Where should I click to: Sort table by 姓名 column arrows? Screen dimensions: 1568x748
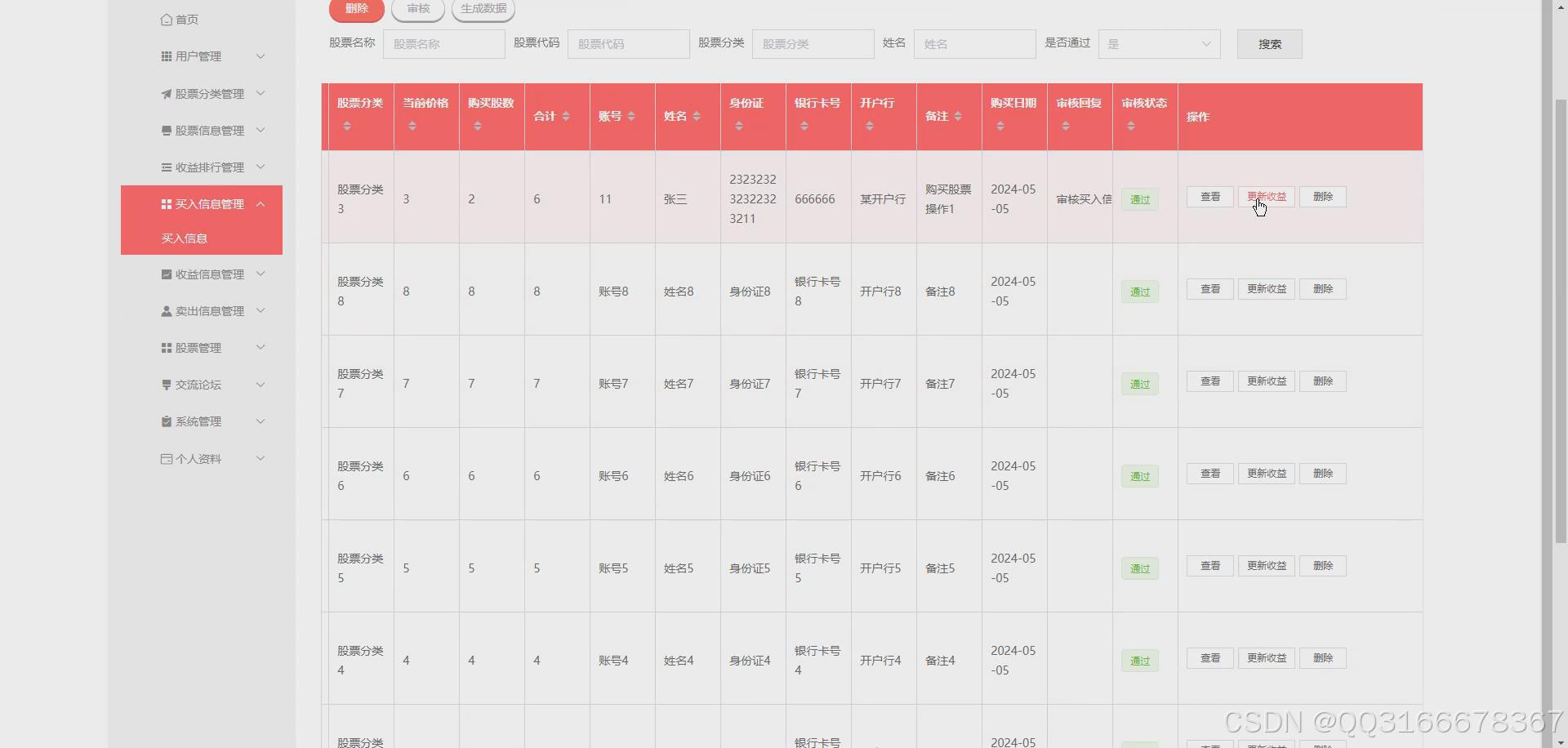[x=697, y=116]
